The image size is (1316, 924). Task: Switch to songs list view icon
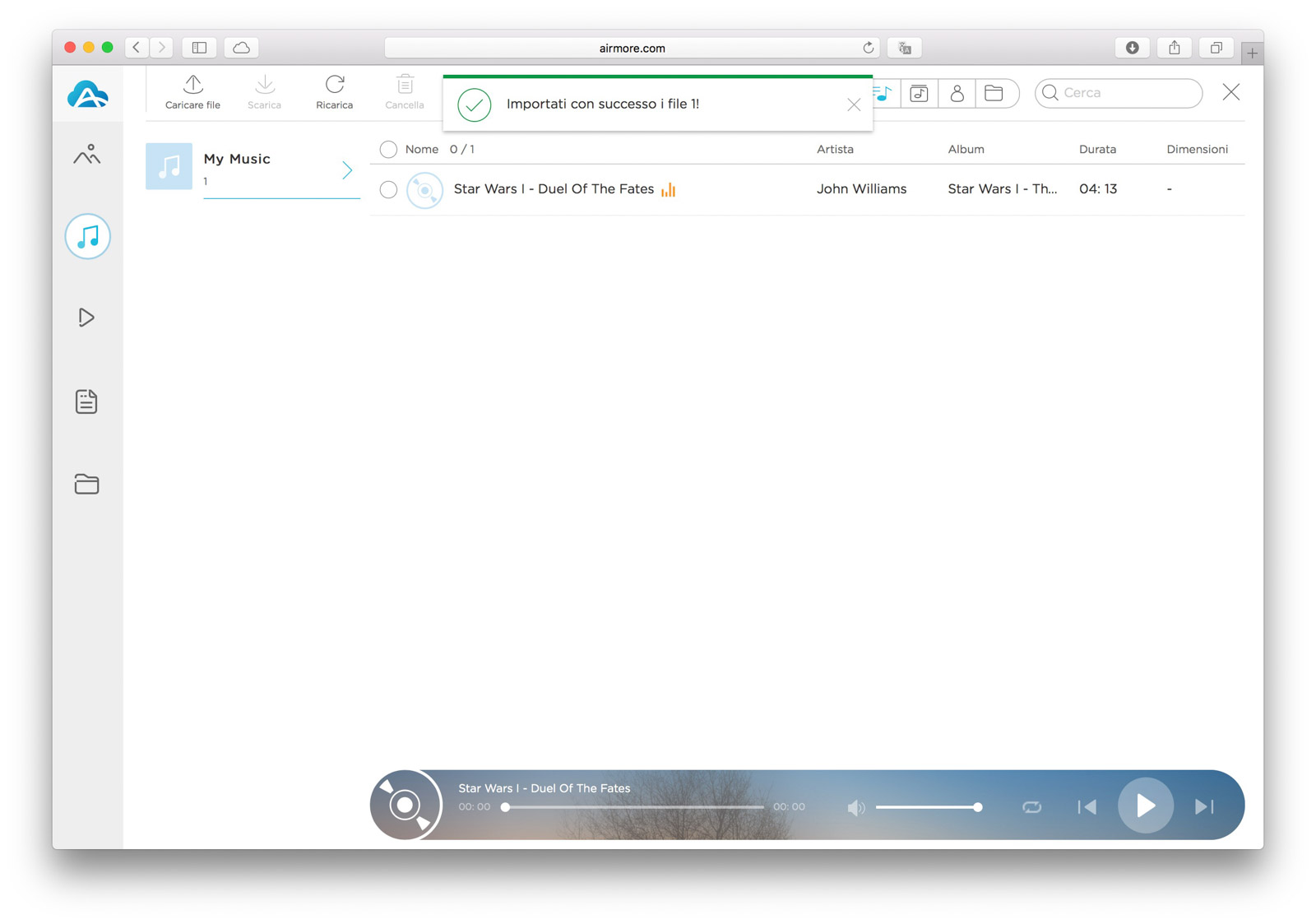(883, 93)
